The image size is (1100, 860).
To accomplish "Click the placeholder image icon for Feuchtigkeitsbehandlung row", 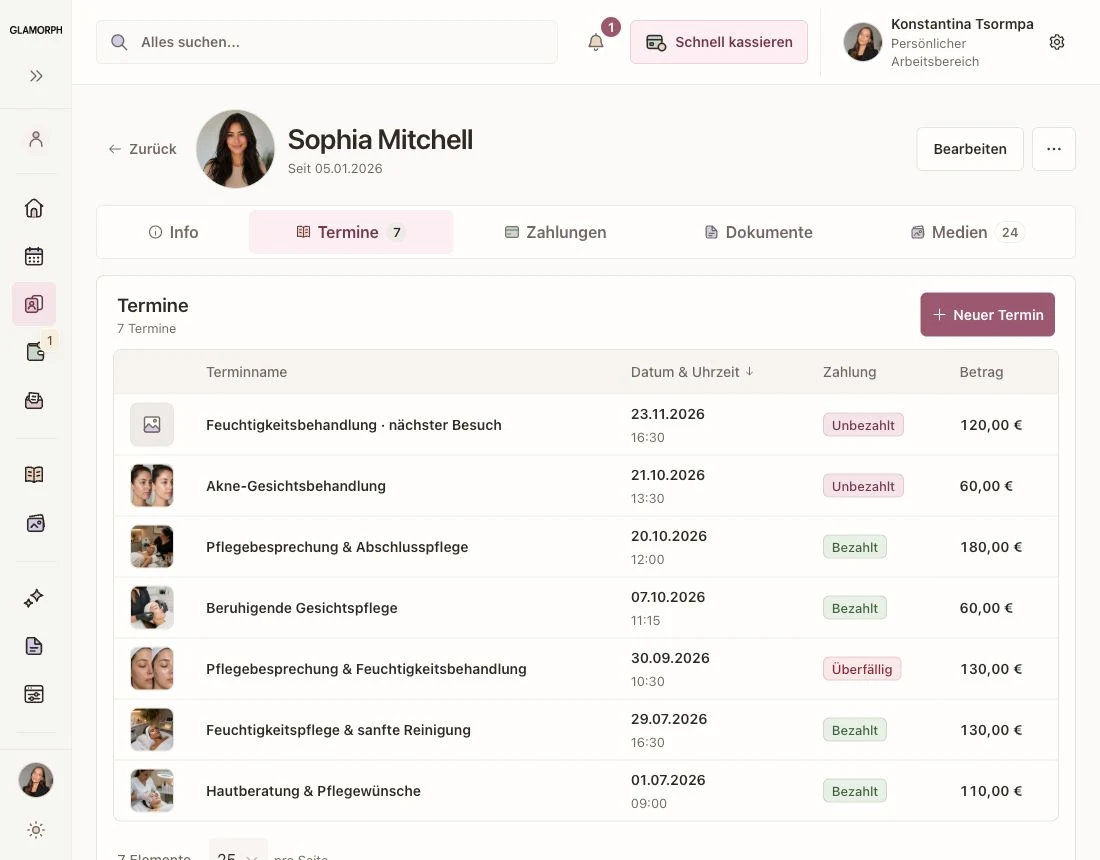I will [152, 424].
